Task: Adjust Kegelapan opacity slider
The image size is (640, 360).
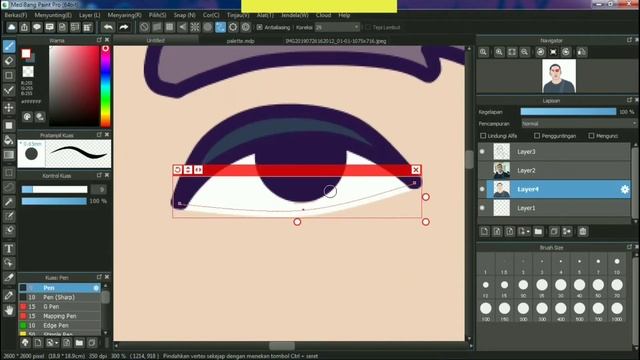Action: (x=568, y=112)
